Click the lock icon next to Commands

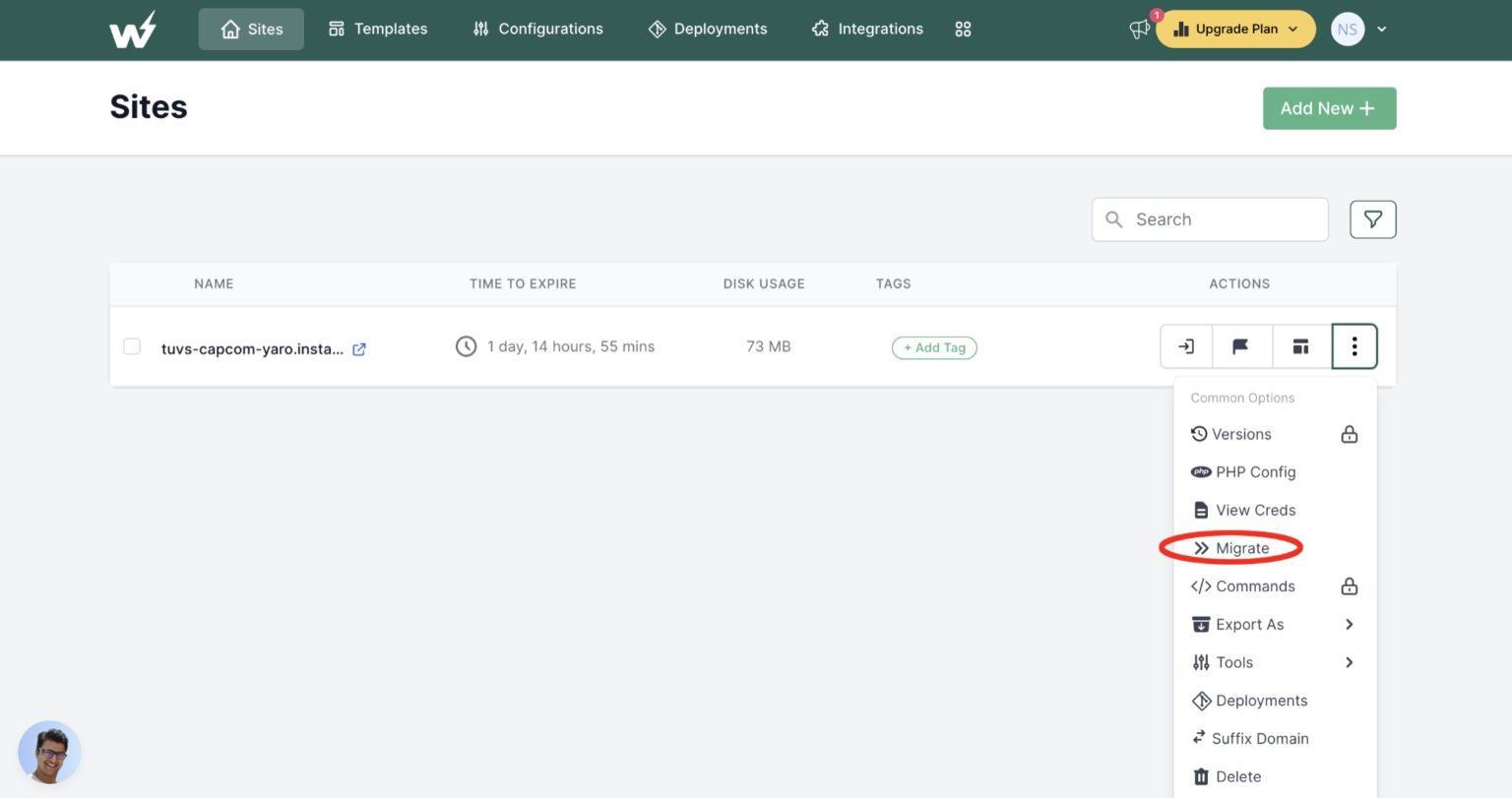(x=1348, y=585)
